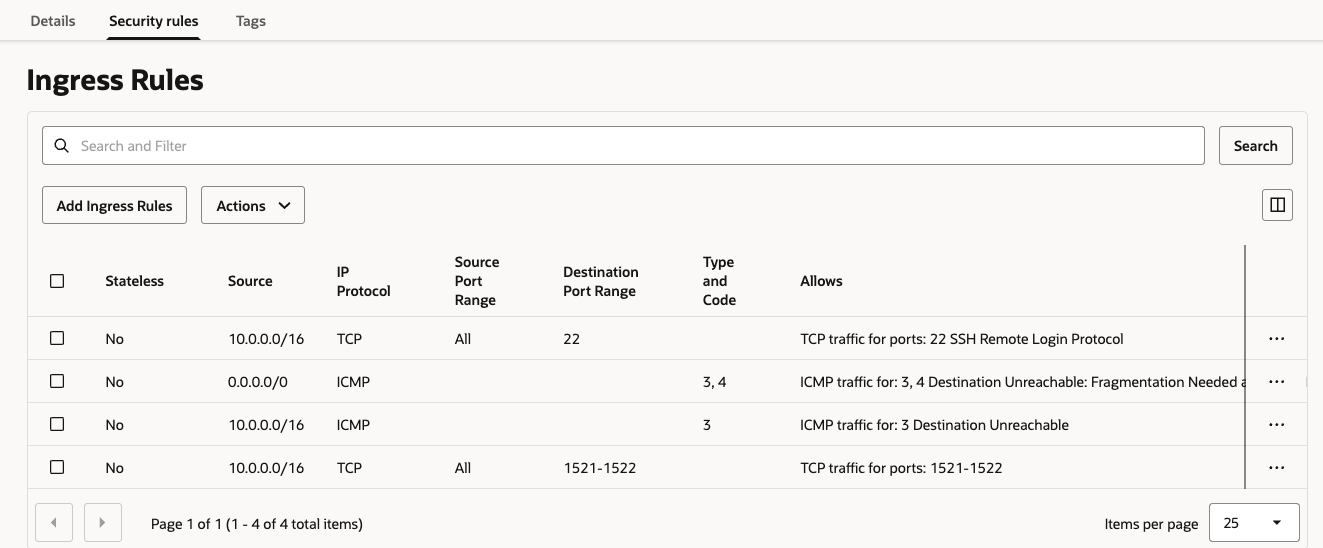The image size is (1323, 548).
Task: Click the Add Ingress Rules button
Action: pos(114,205)
